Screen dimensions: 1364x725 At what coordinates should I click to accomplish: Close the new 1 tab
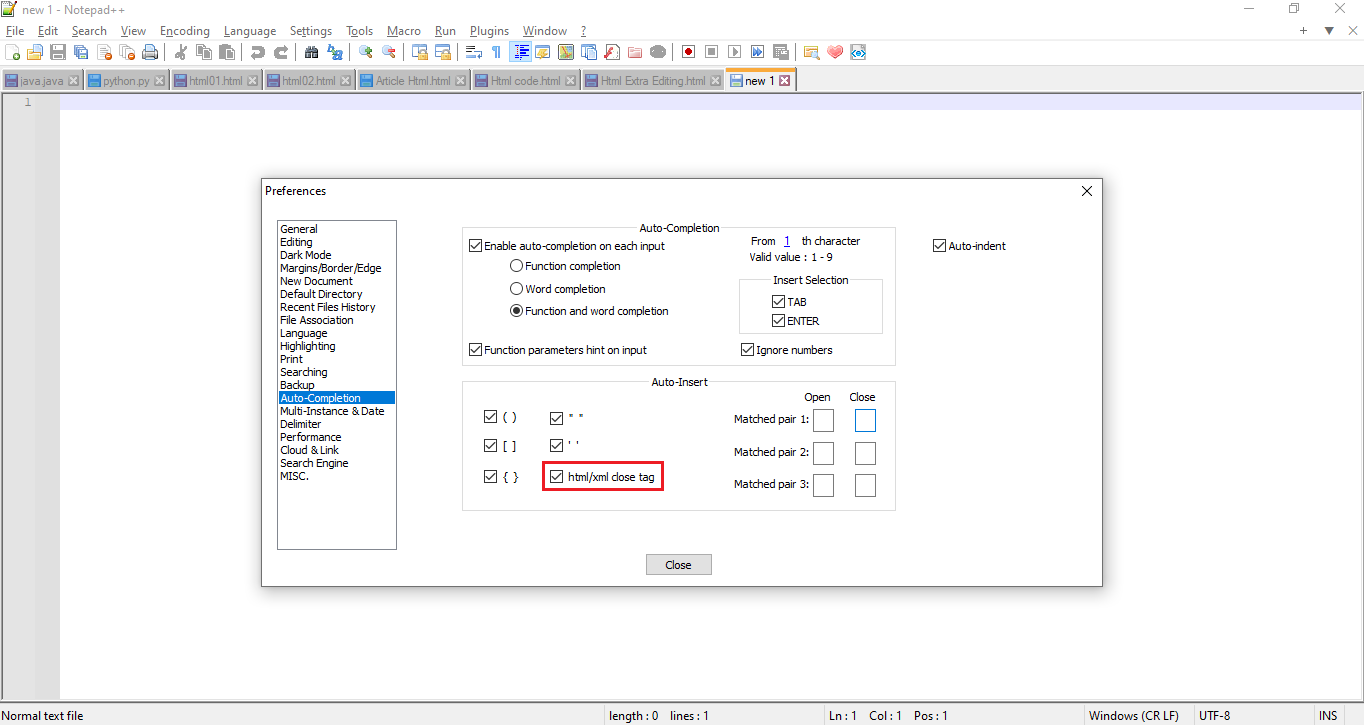pyautogui.click(x=784, y=81)
